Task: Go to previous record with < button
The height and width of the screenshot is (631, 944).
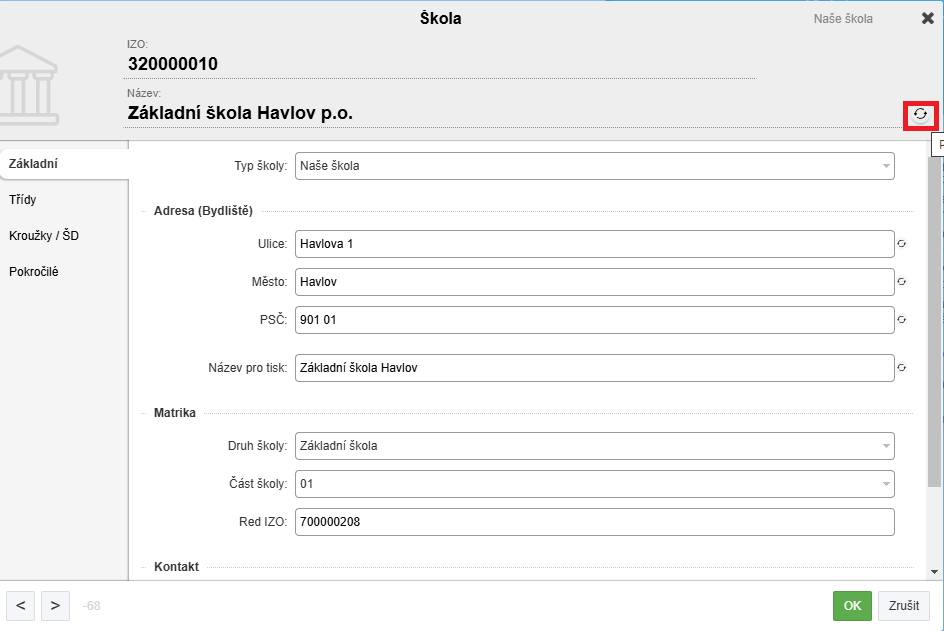Action: click(x=20, y=606)
